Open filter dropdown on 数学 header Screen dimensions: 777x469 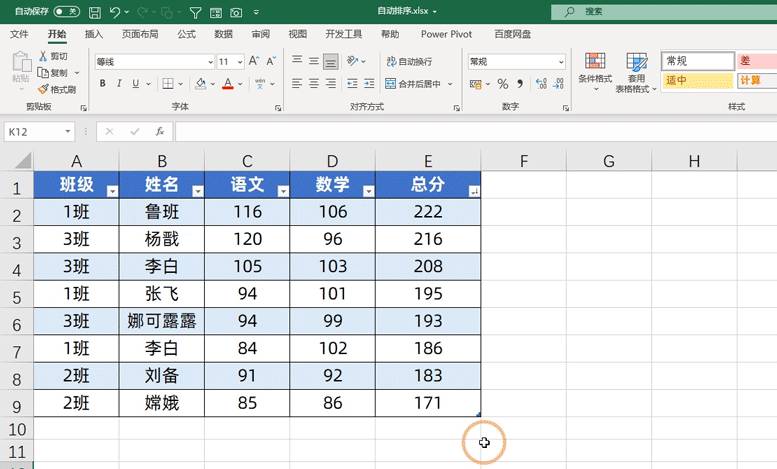click(369, 191)
